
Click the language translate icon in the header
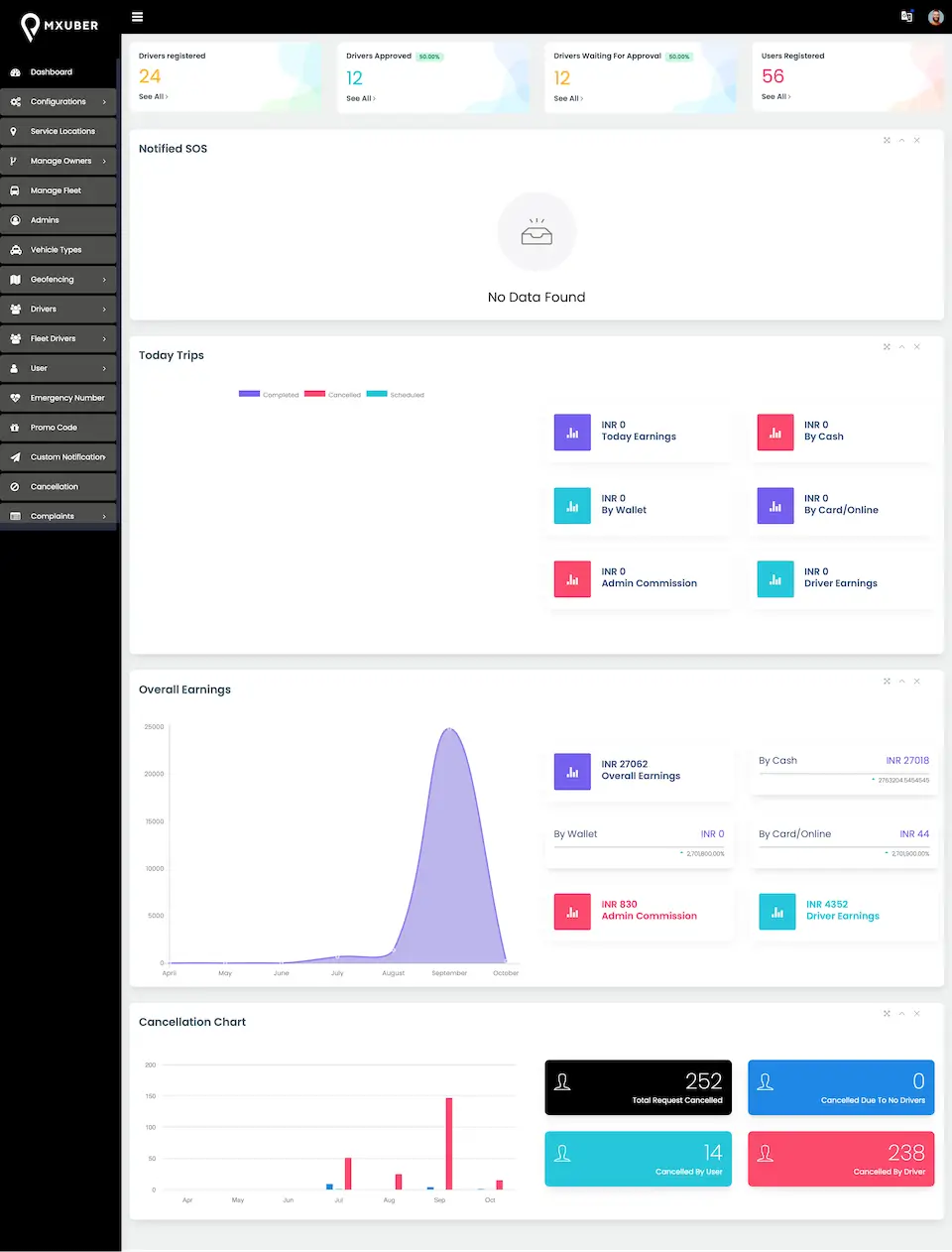pos(905,17)
